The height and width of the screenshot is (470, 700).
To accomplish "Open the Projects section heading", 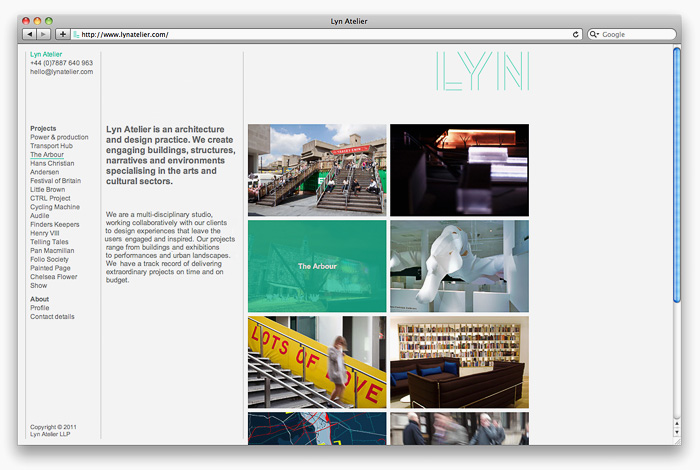I will pos(43,128).
